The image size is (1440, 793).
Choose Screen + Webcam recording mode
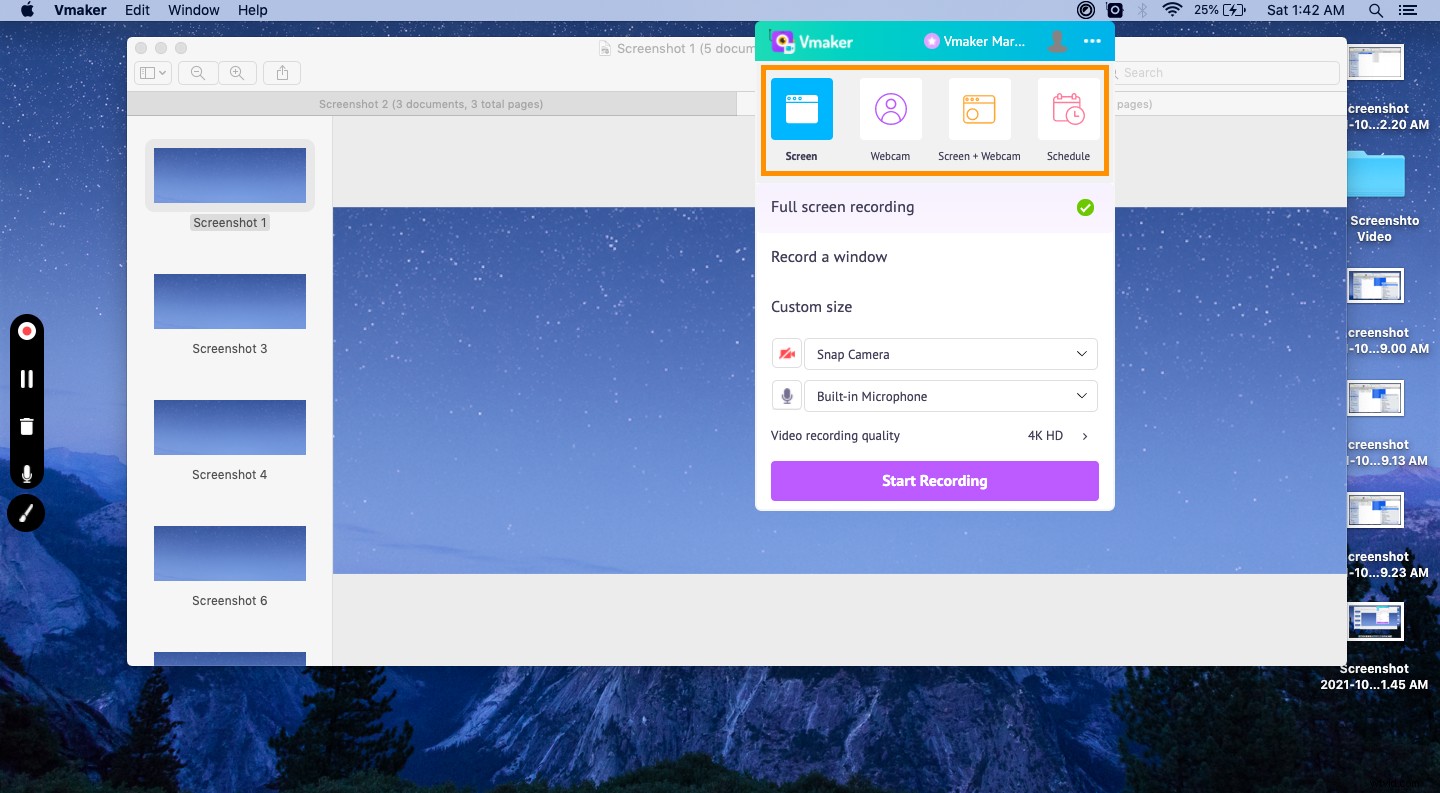979,109
